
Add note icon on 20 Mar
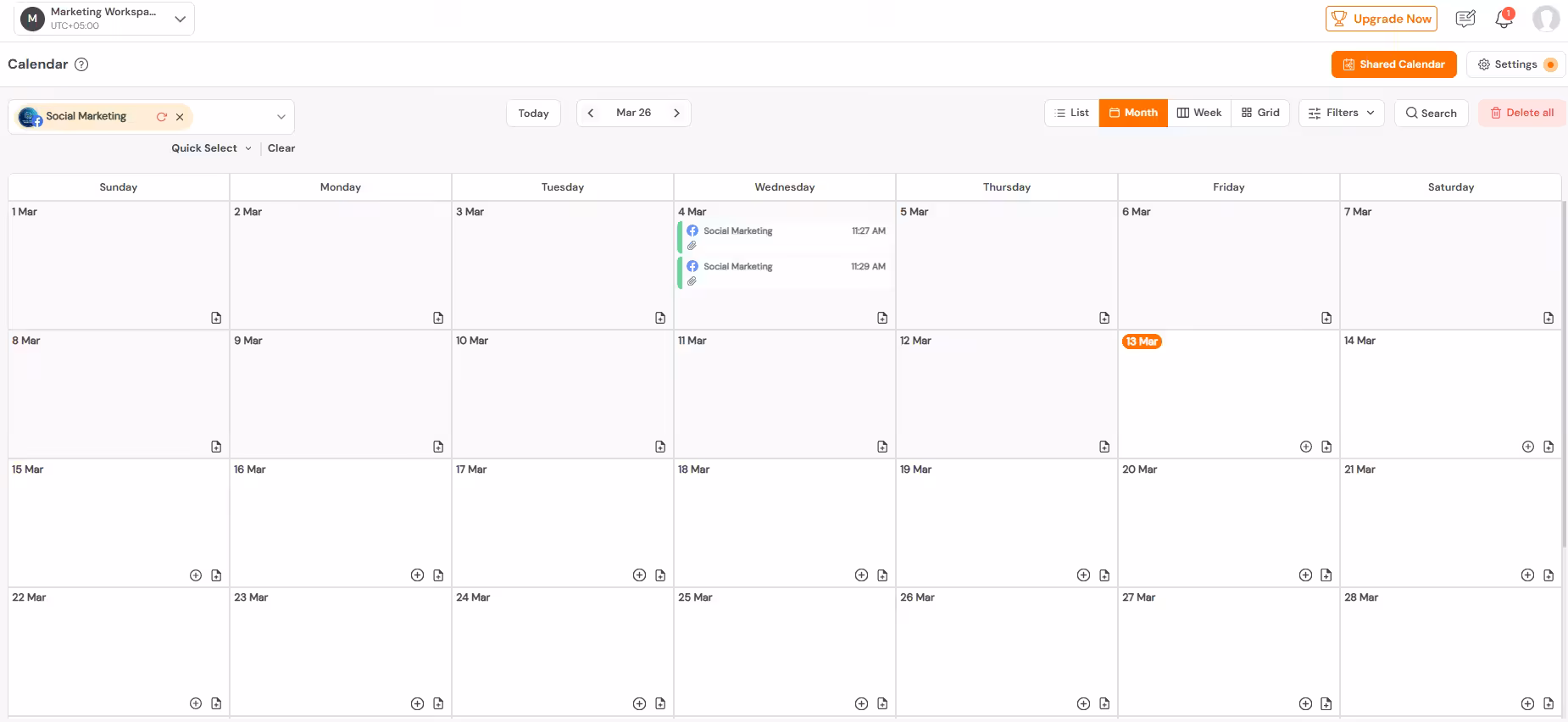[1326, 575]
